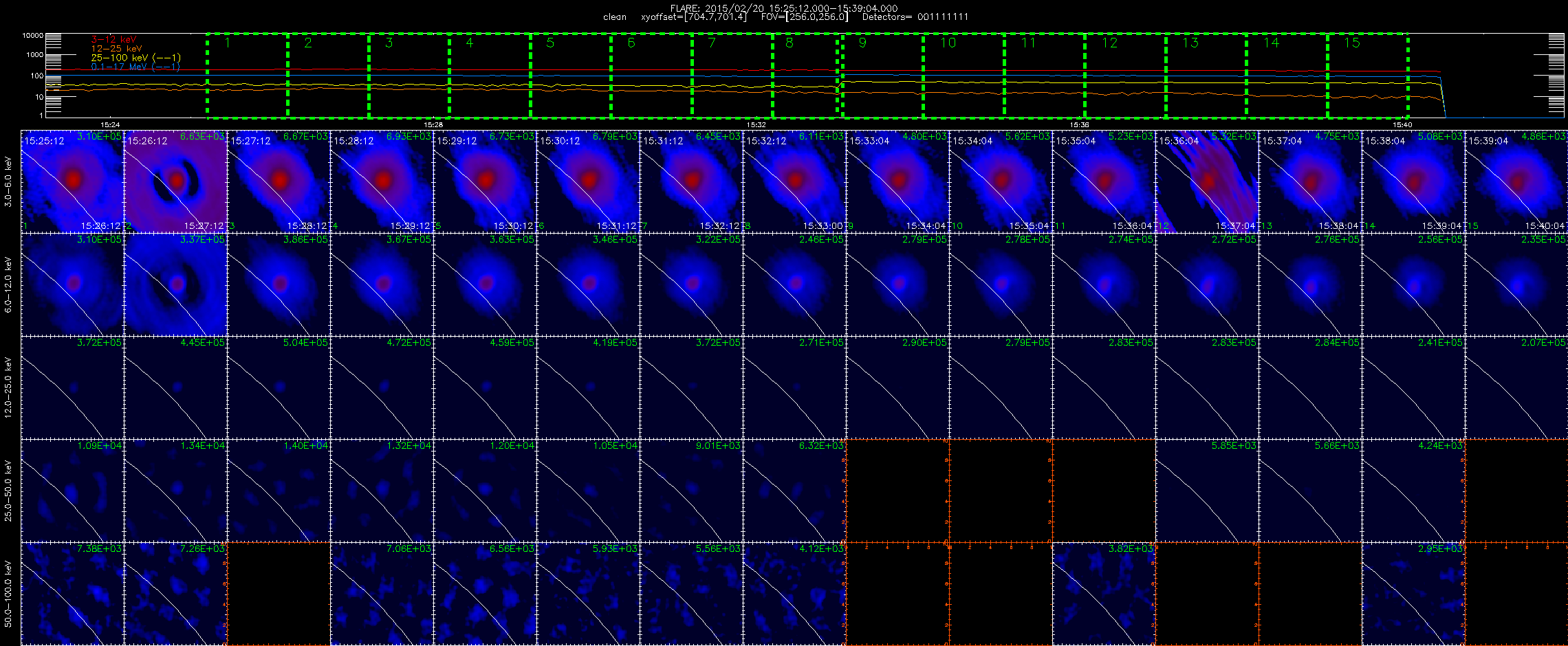Click the 3.0-6.0 keV row label
1568x646 pixels.
coord(8,181)
